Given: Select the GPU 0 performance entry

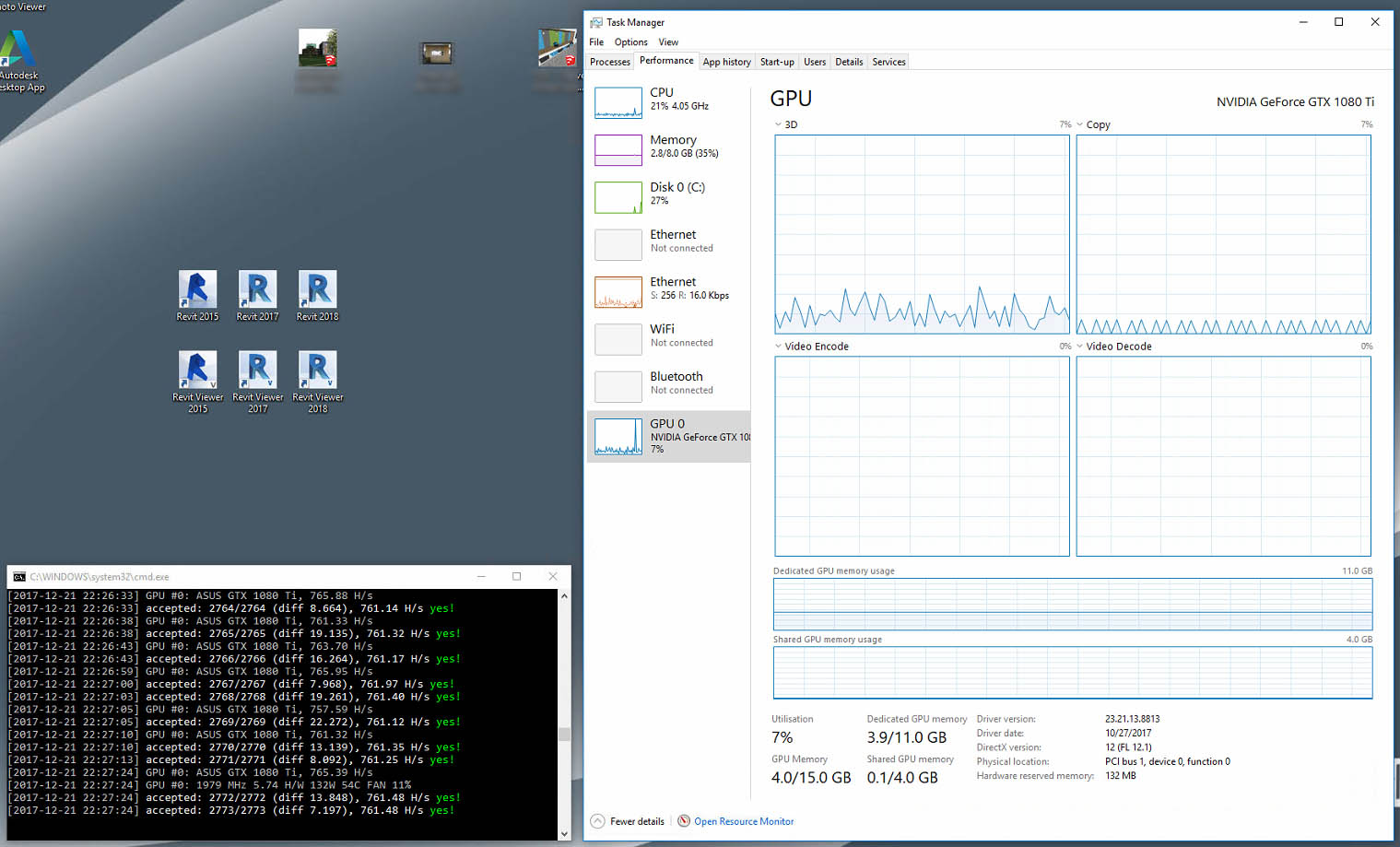Looking at the screenshot, I should tap(668, 436).
